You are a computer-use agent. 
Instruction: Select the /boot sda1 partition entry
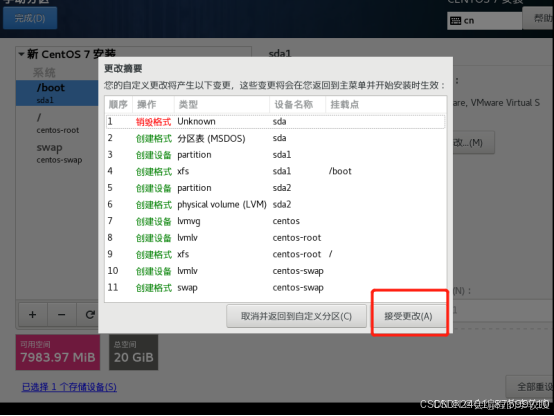point(57,93)
